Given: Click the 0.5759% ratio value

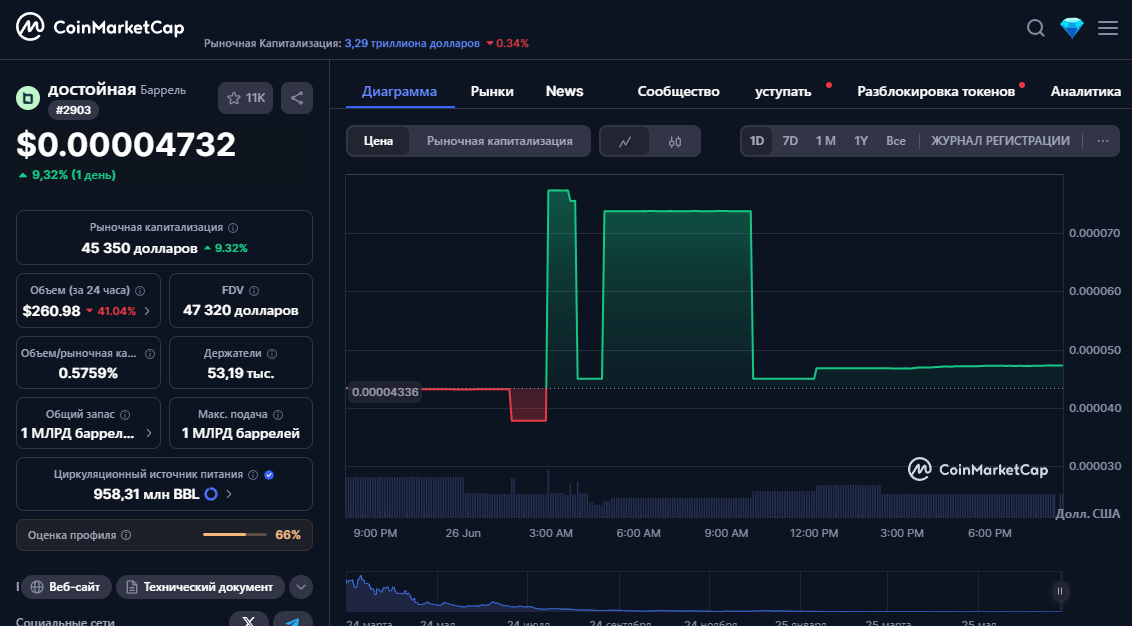Looking at the screenshot, I should [88, 373].
